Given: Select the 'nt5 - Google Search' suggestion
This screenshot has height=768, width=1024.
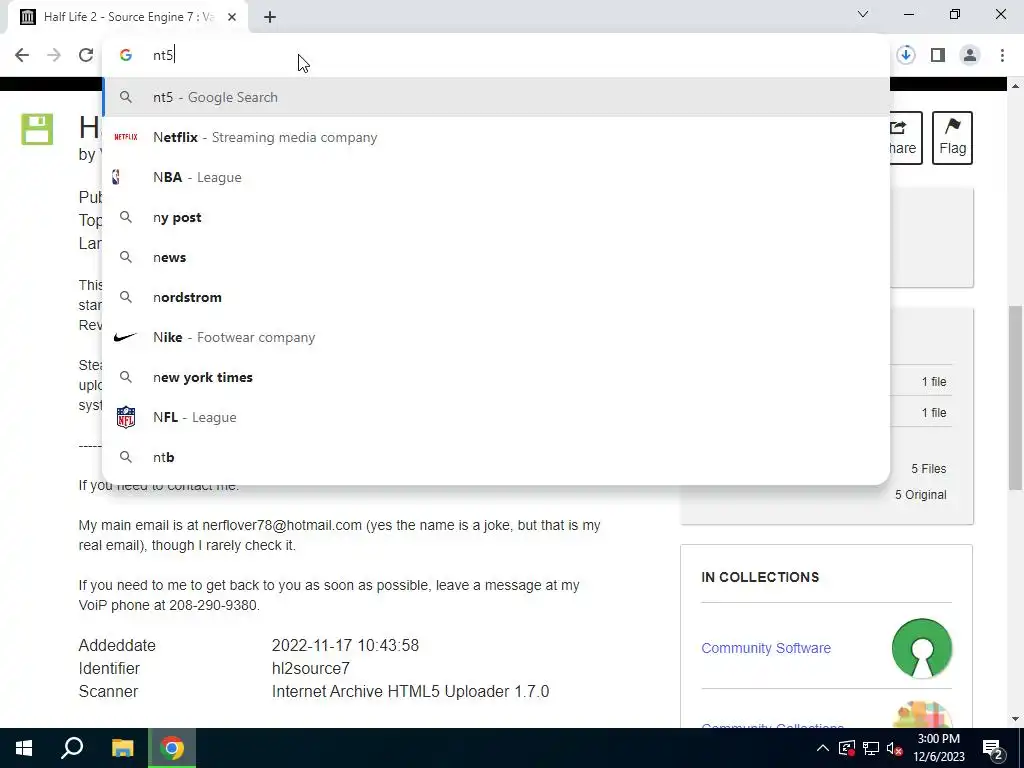Looking at the screenshot, I should point(496,97).
